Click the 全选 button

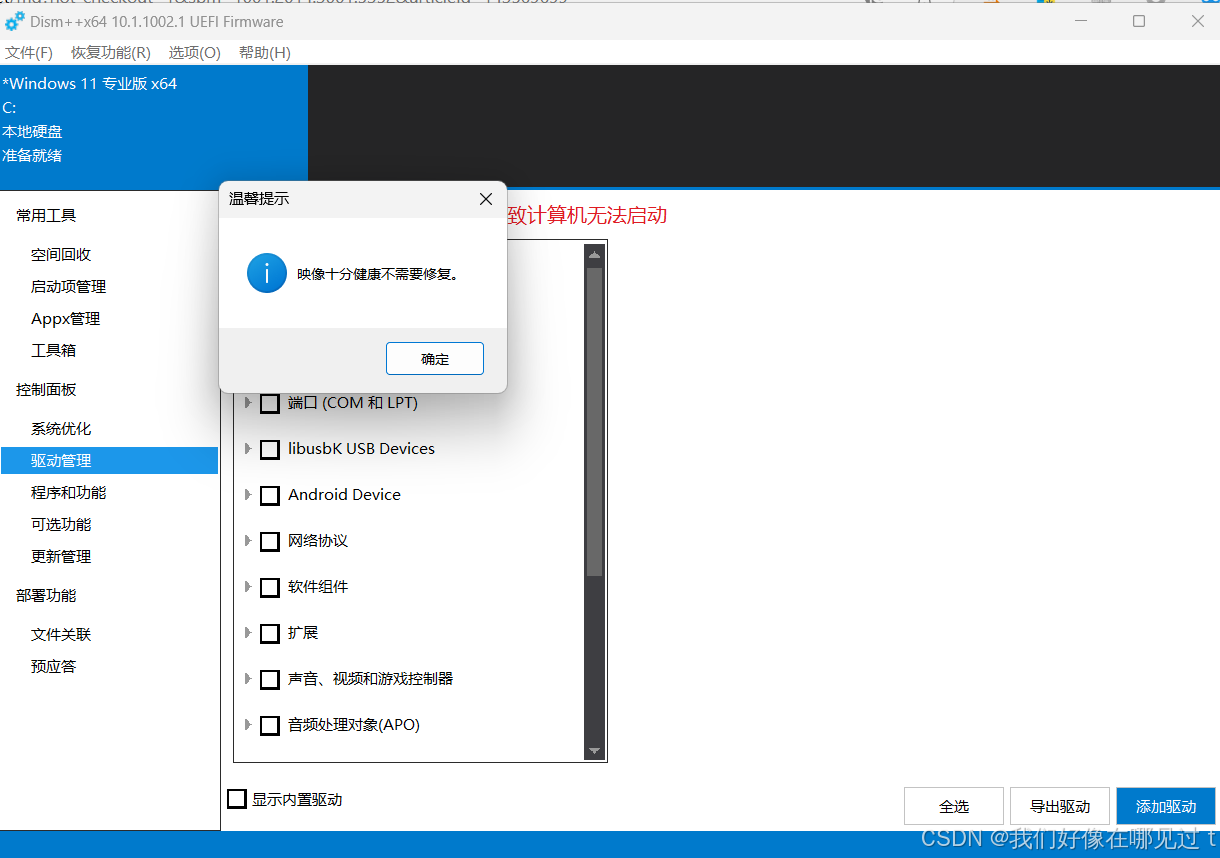(x=954, y=806)
